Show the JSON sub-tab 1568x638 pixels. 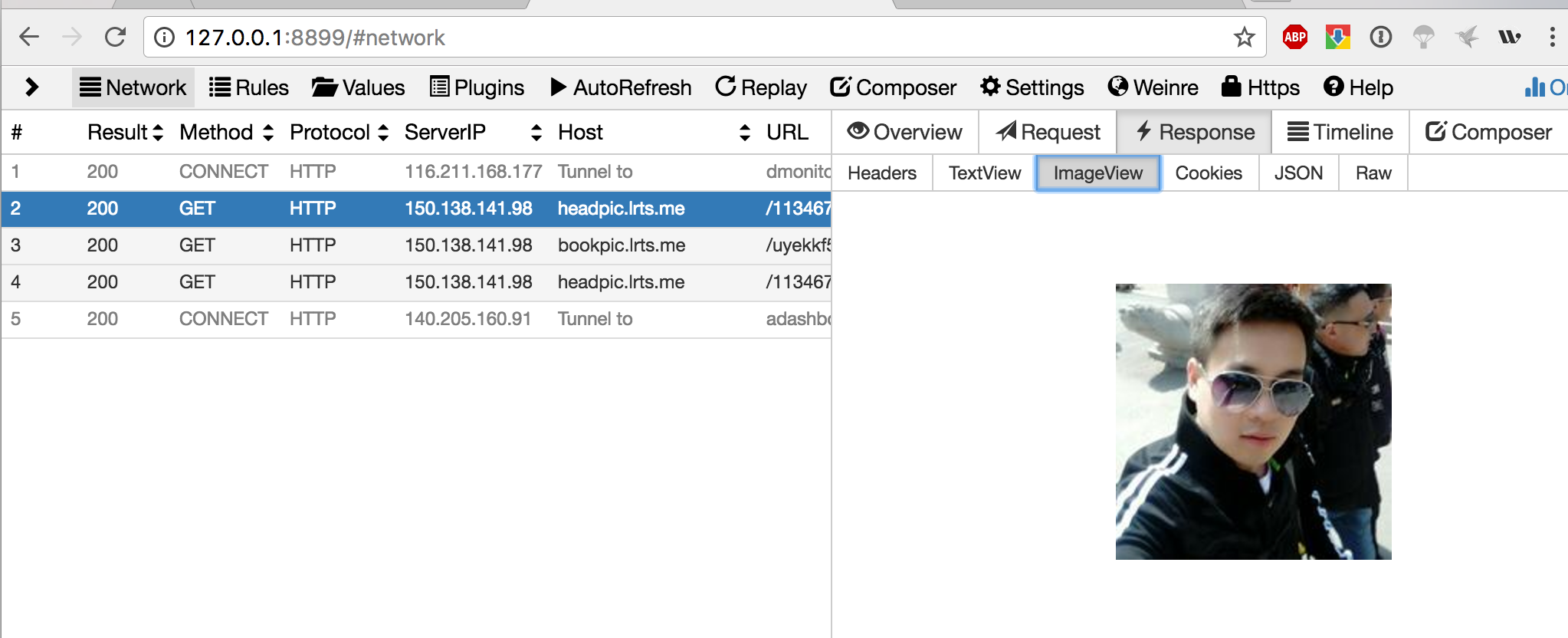click(x=1298, y=173)
